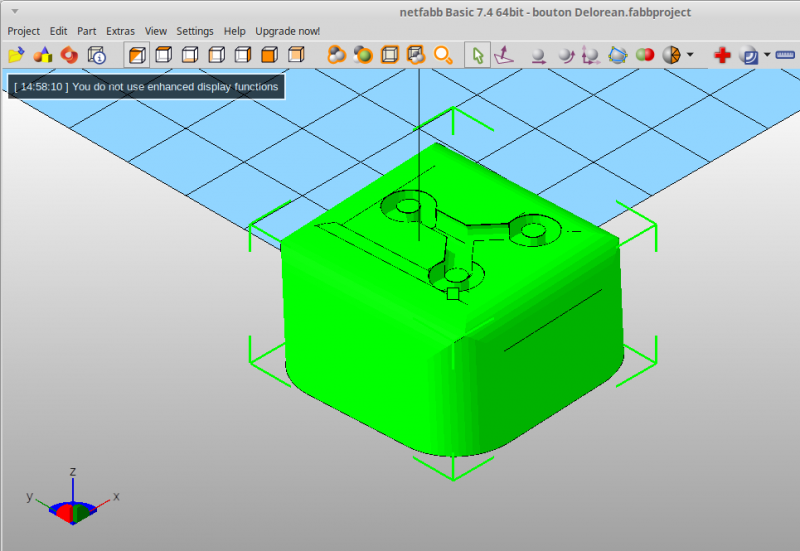Click the enhanced display functions notification
This screenshot has height=551, width=800.
click(146, 87)
